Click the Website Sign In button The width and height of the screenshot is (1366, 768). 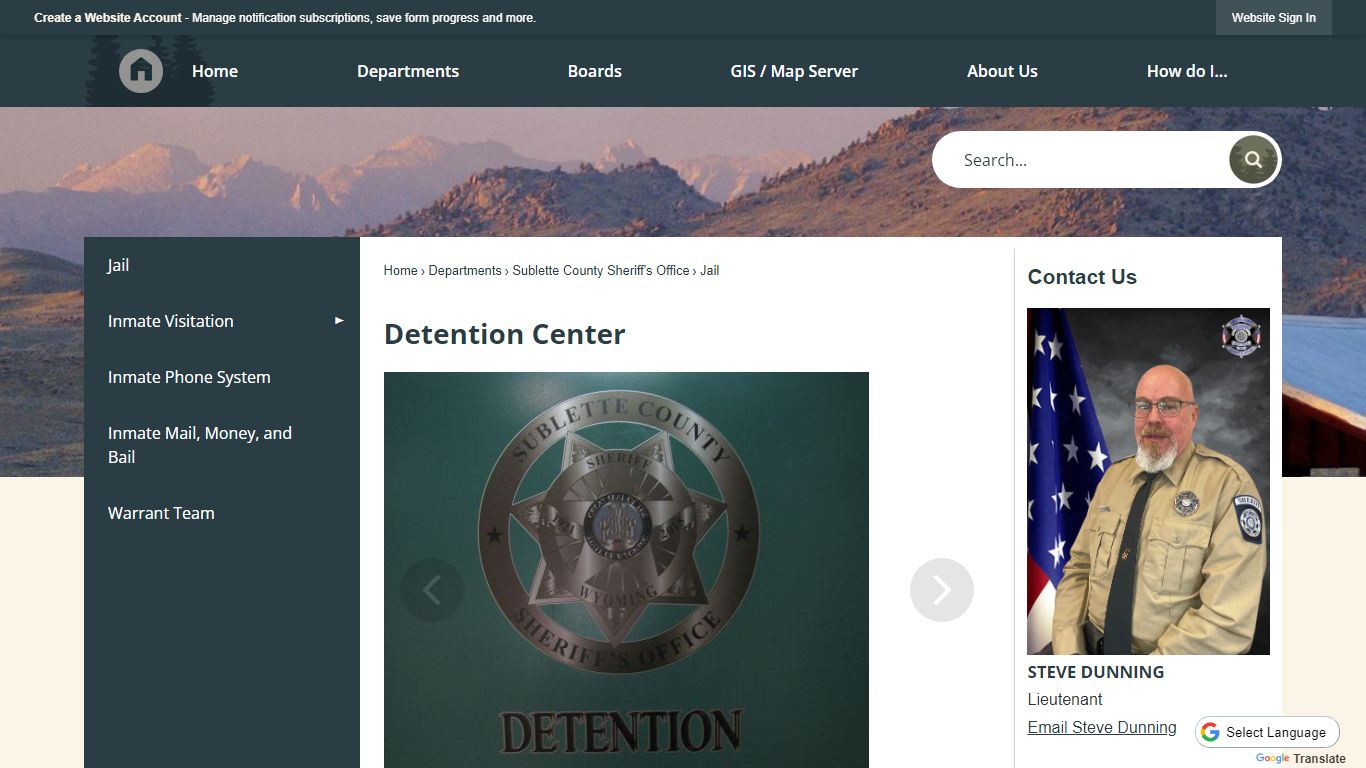1274,18
